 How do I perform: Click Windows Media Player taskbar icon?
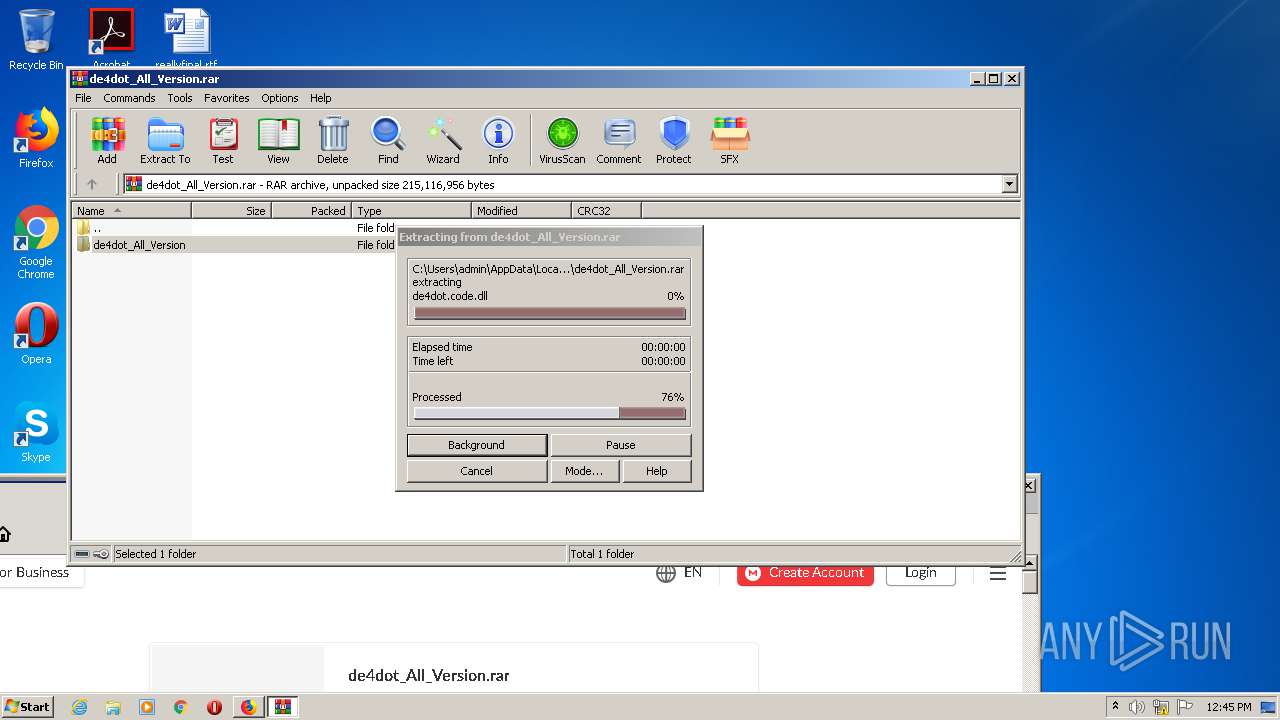(147, 707)
